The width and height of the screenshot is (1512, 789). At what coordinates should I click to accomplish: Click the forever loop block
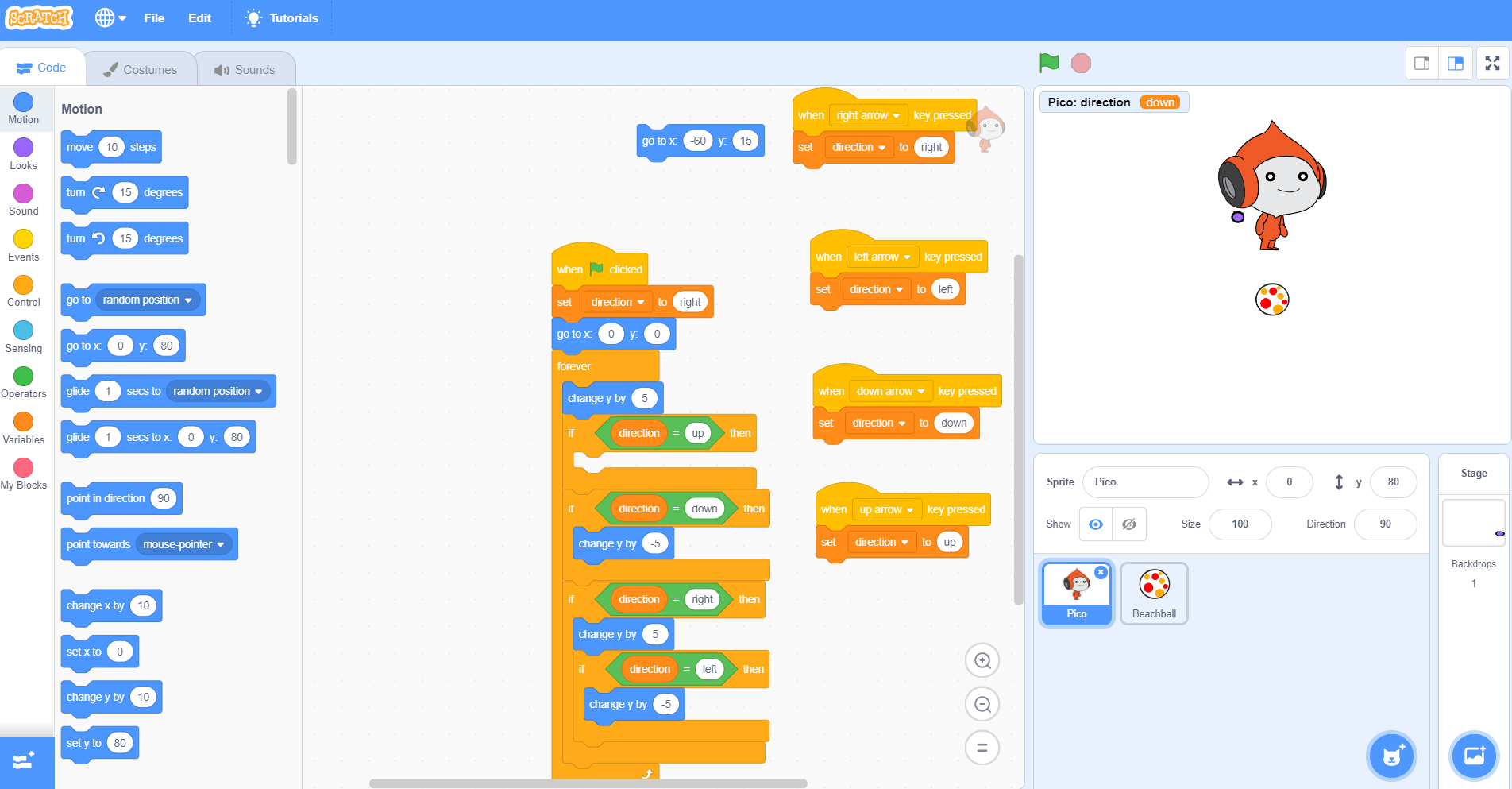tap(573, 366)
